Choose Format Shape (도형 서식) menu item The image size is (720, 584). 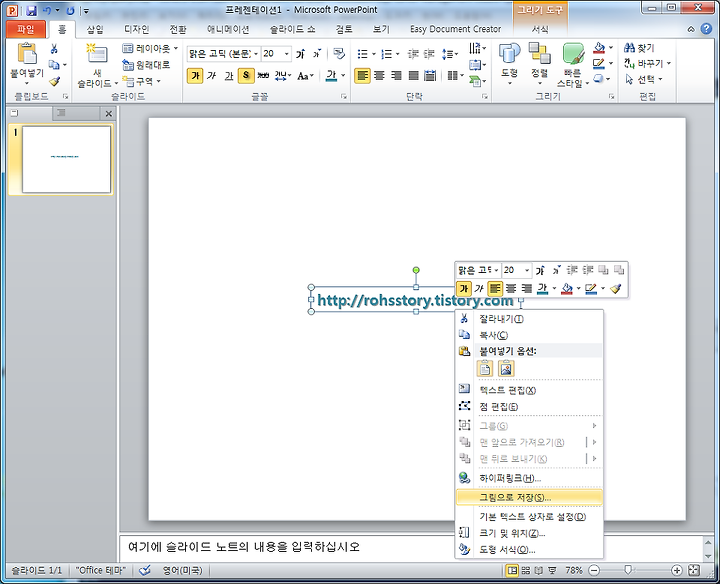(x=529, y=550)
